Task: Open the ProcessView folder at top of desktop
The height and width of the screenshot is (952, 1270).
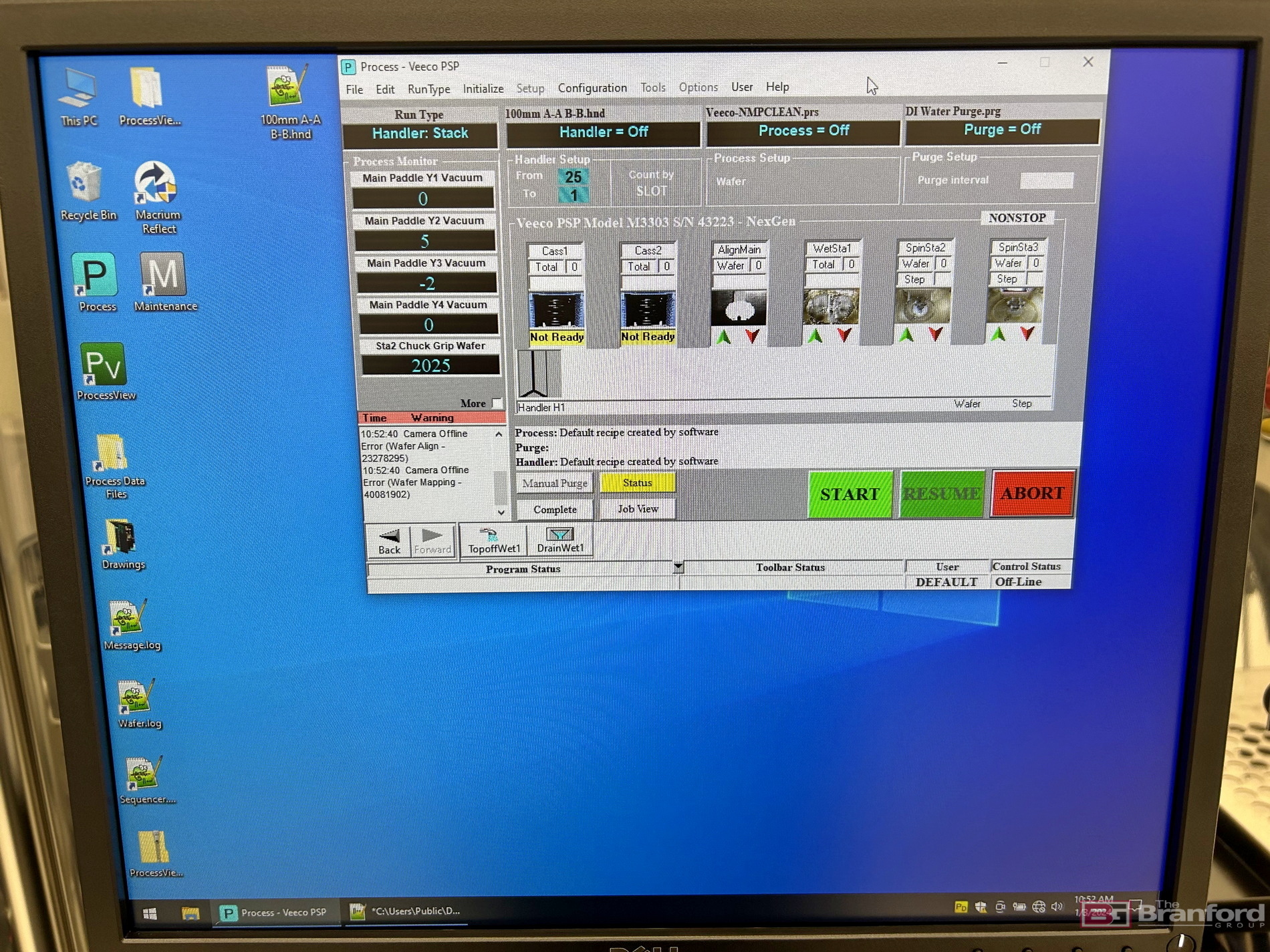Action: pos(149,97)
